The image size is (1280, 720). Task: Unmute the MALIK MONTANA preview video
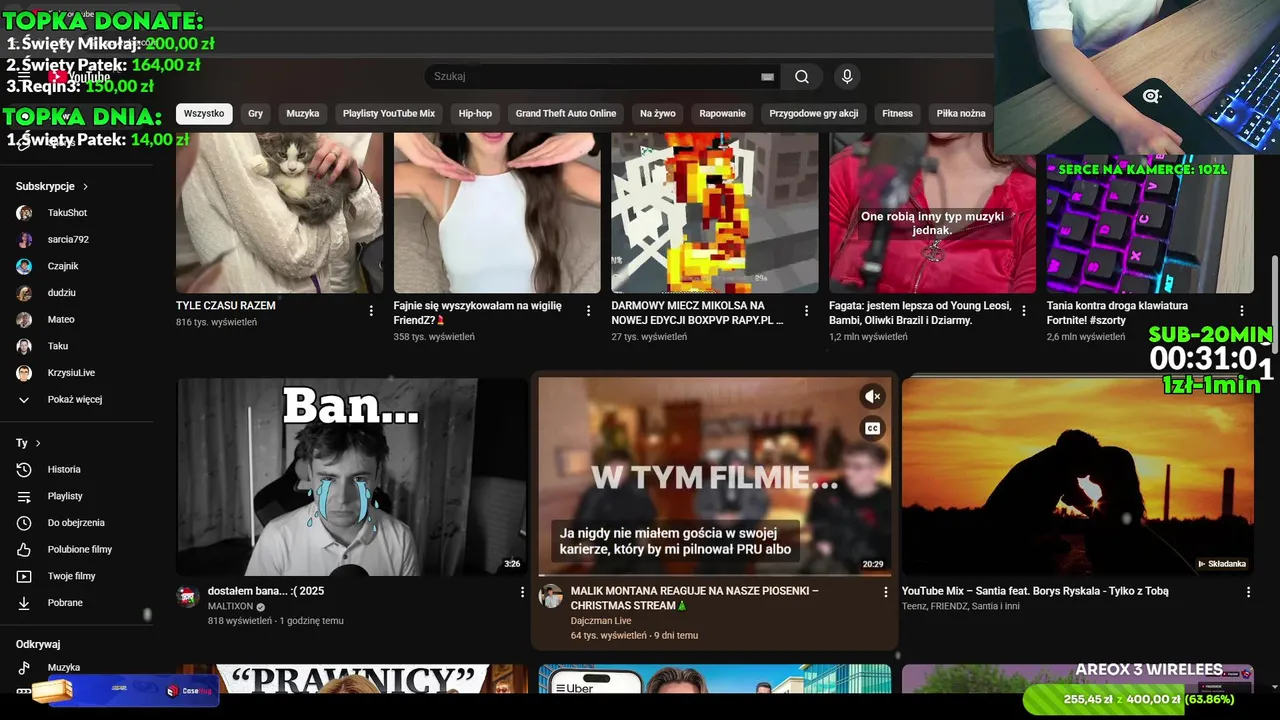[873, 396]
